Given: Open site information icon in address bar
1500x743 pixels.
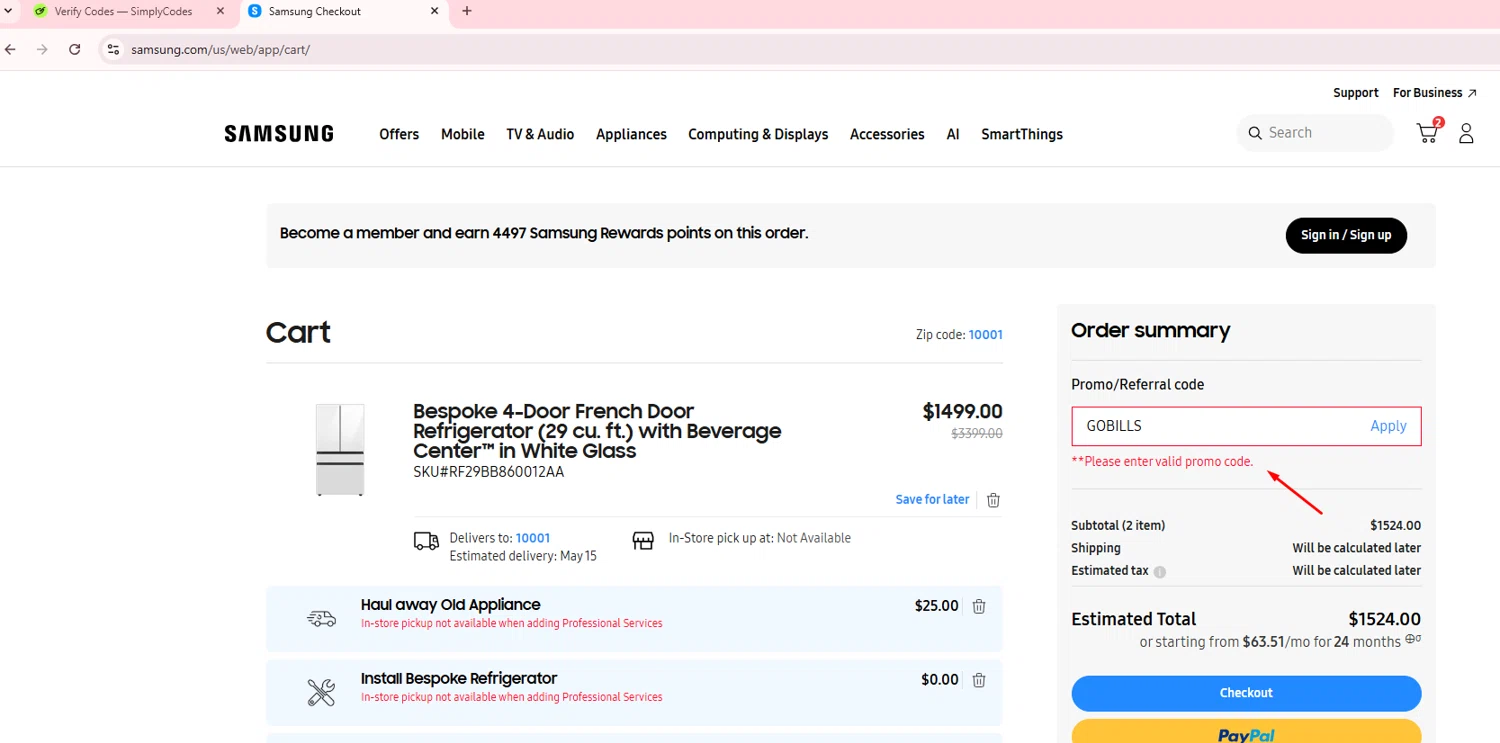Looking at the screenshot, I should pyautogui.click(x=113, y=49).
